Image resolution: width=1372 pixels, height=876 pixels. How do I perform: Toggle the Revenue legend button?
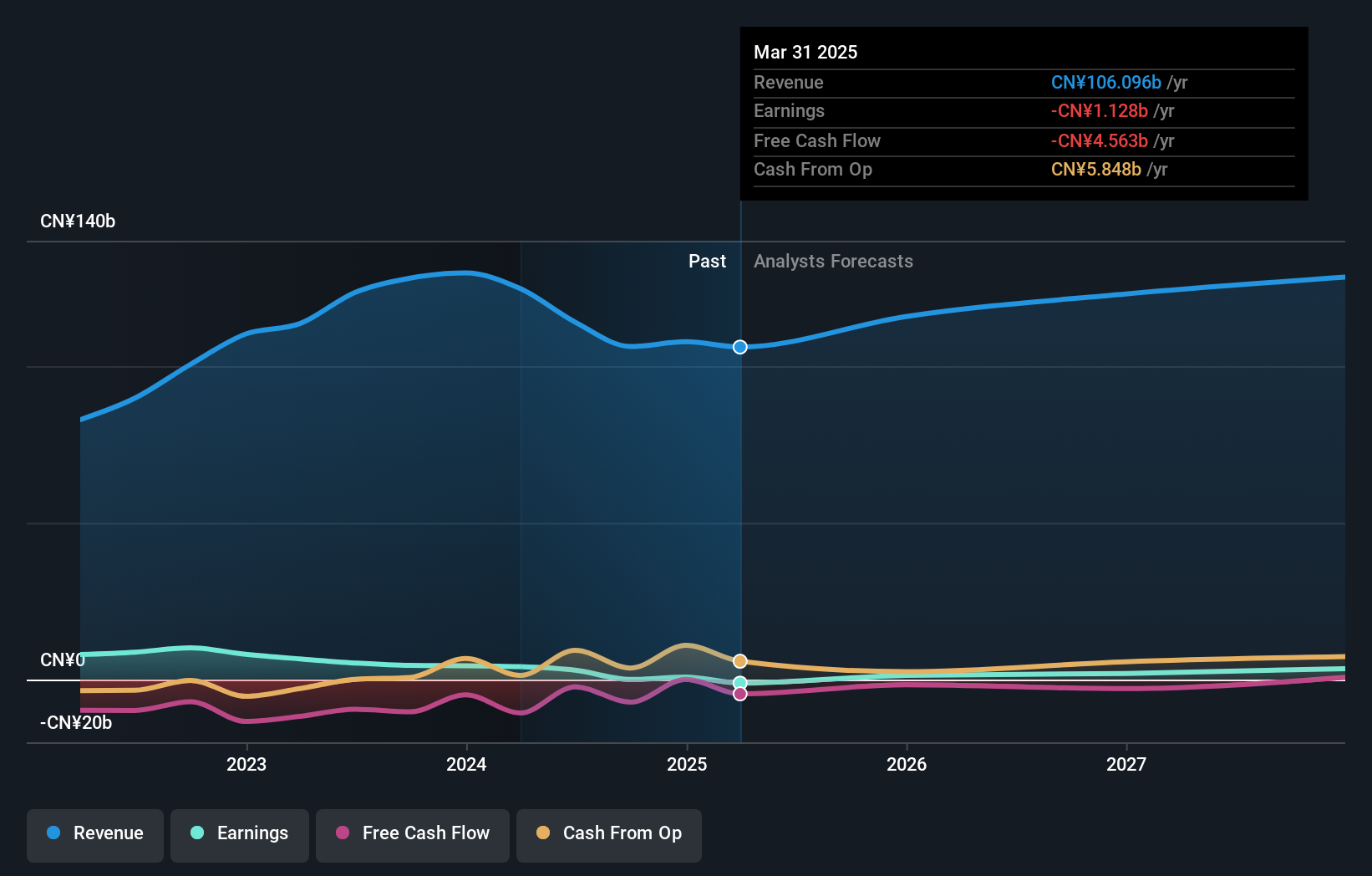pos(95,835)
